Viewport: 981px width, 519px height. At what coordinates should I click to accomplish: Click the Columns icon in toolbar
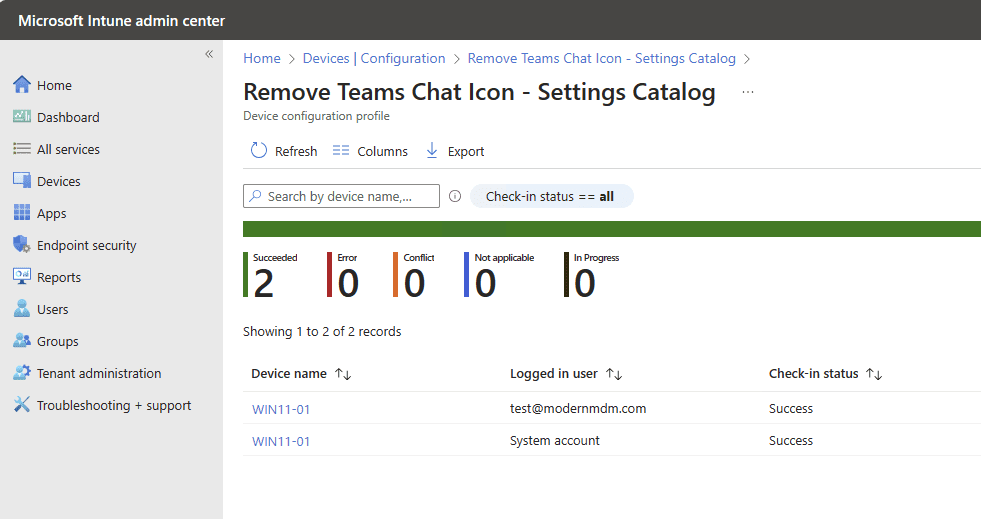point(341,151)
